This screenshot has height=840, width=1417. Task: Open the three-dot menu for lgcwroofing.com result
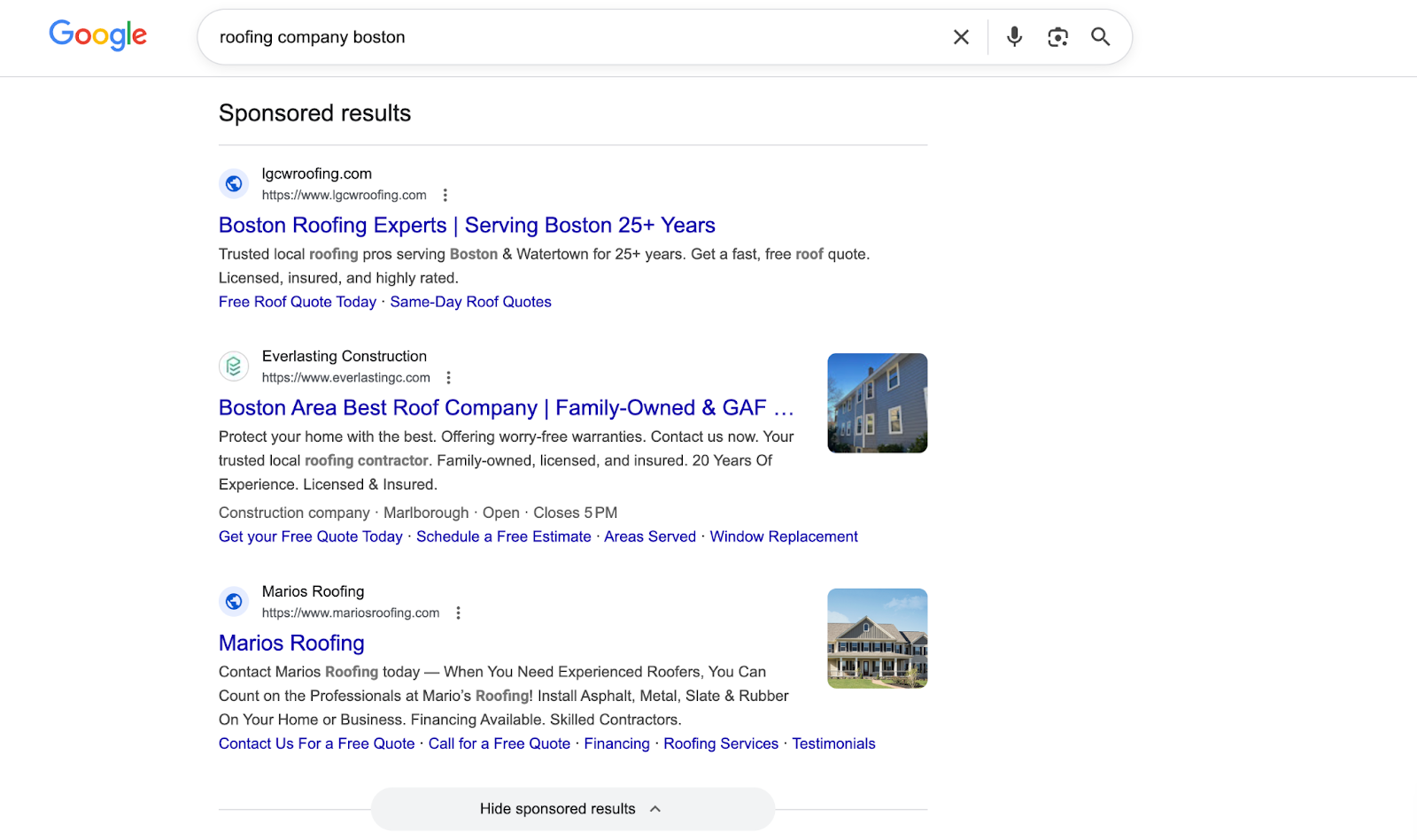pos(446,194)
